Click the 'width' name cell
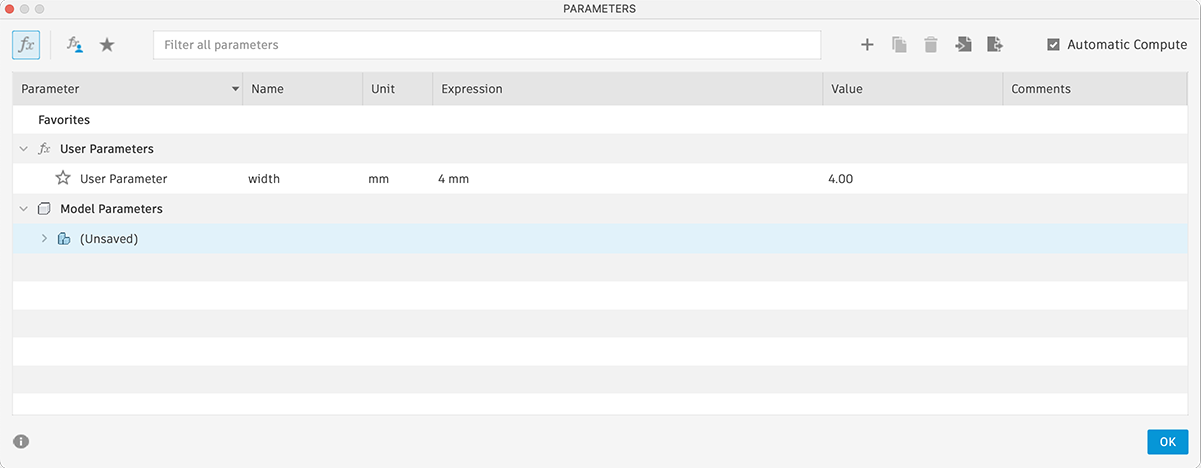1201x468 pixels. click(264, 179)
